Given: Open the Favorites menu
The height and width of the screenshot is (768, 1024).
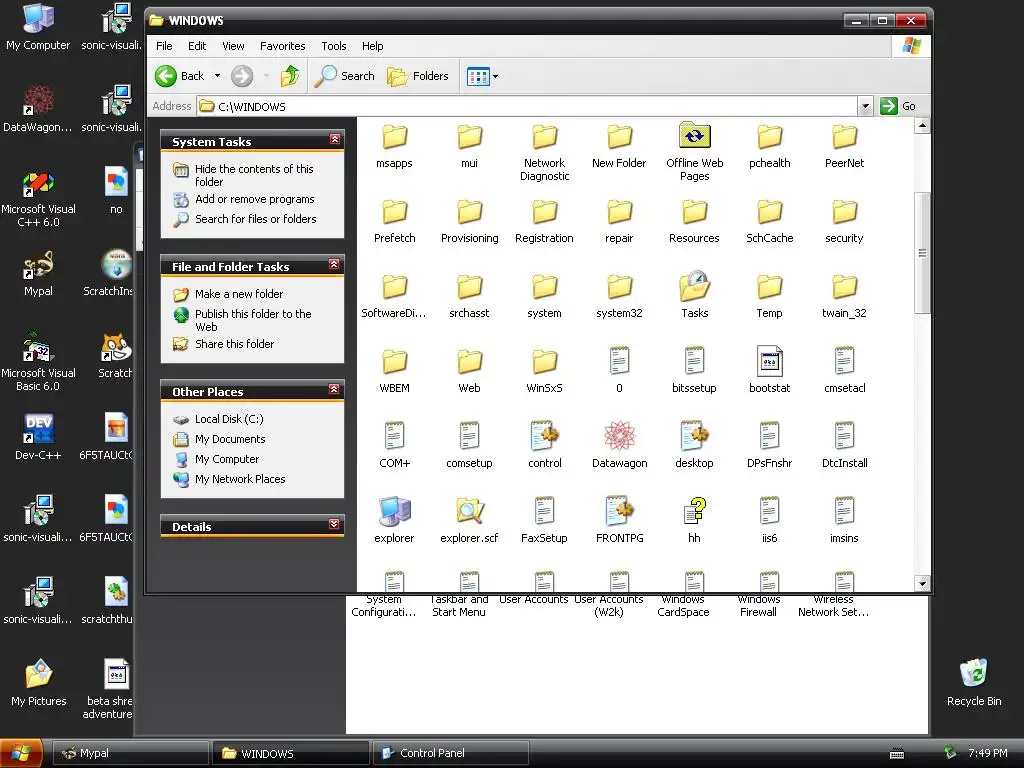Looking at the screenshot, I should 282,46.
